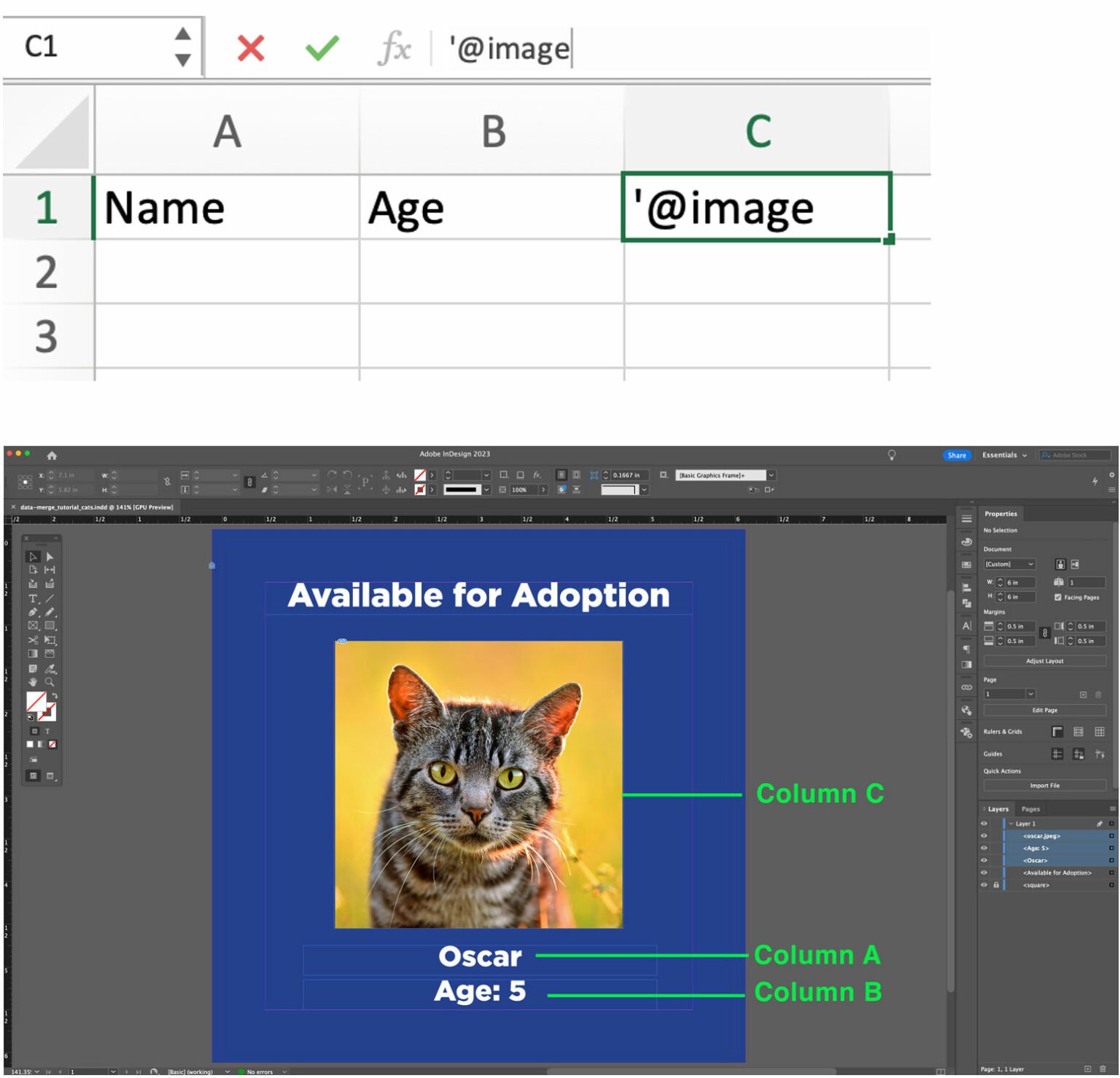
Task: Click the Home icon in InDesign
Action: click(x=52, y=456)
